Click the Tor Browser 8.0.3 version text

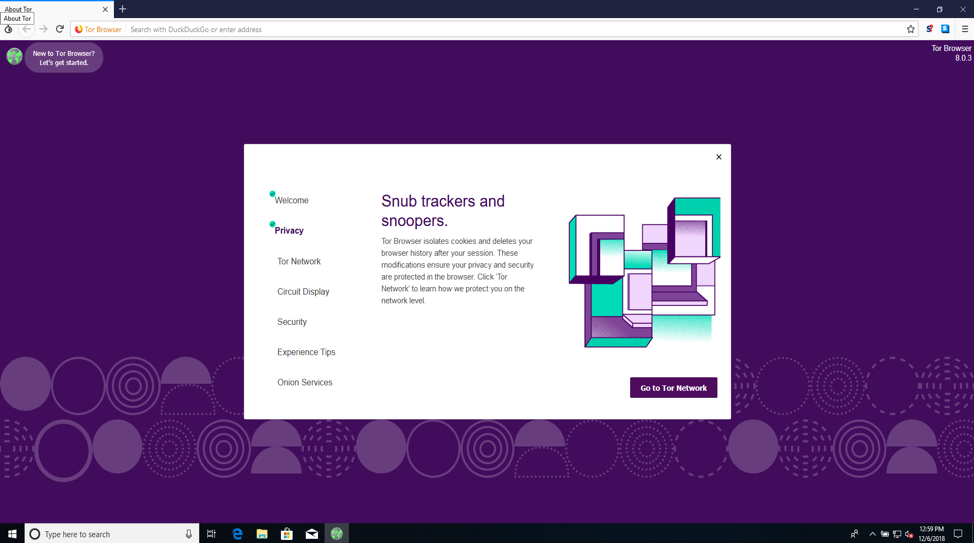click(951, 53)
